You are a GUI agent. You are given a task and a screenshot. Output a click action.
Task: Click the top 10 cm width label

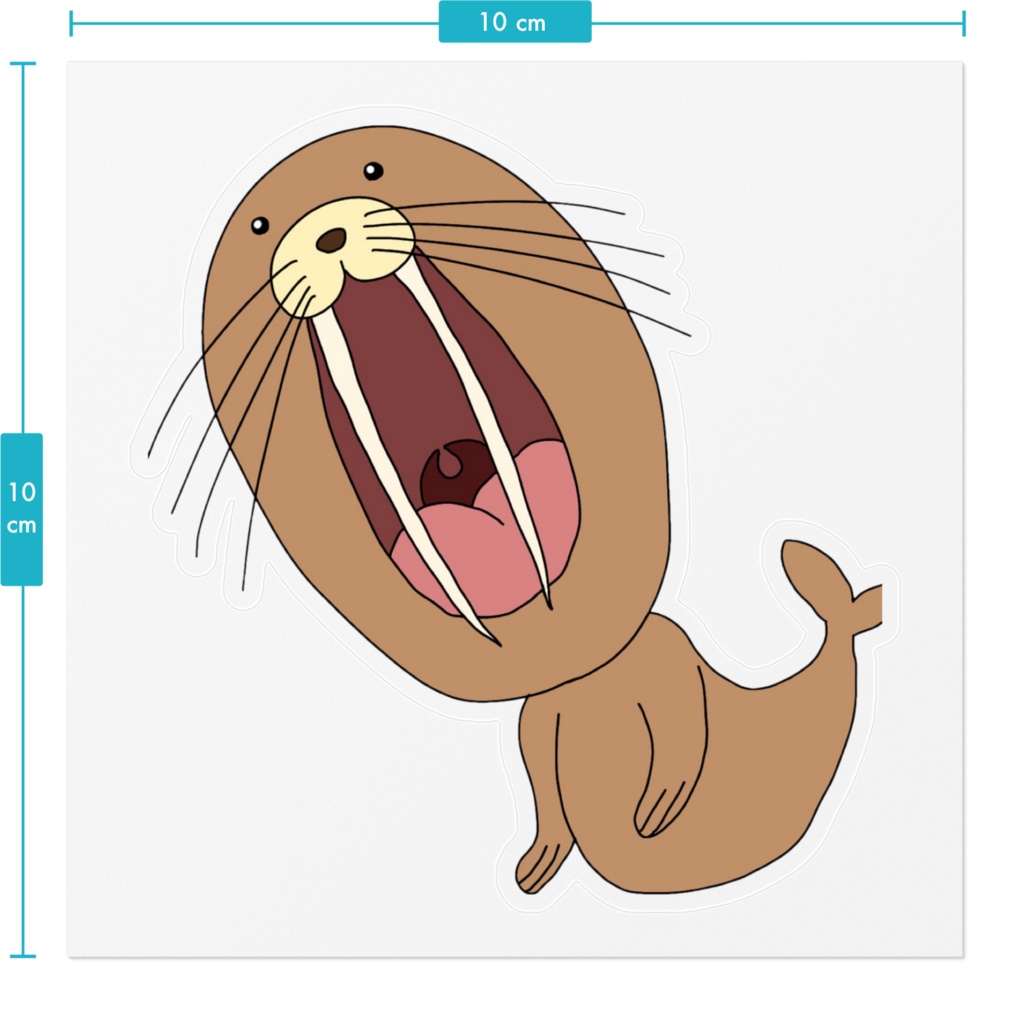pos(515,22)
